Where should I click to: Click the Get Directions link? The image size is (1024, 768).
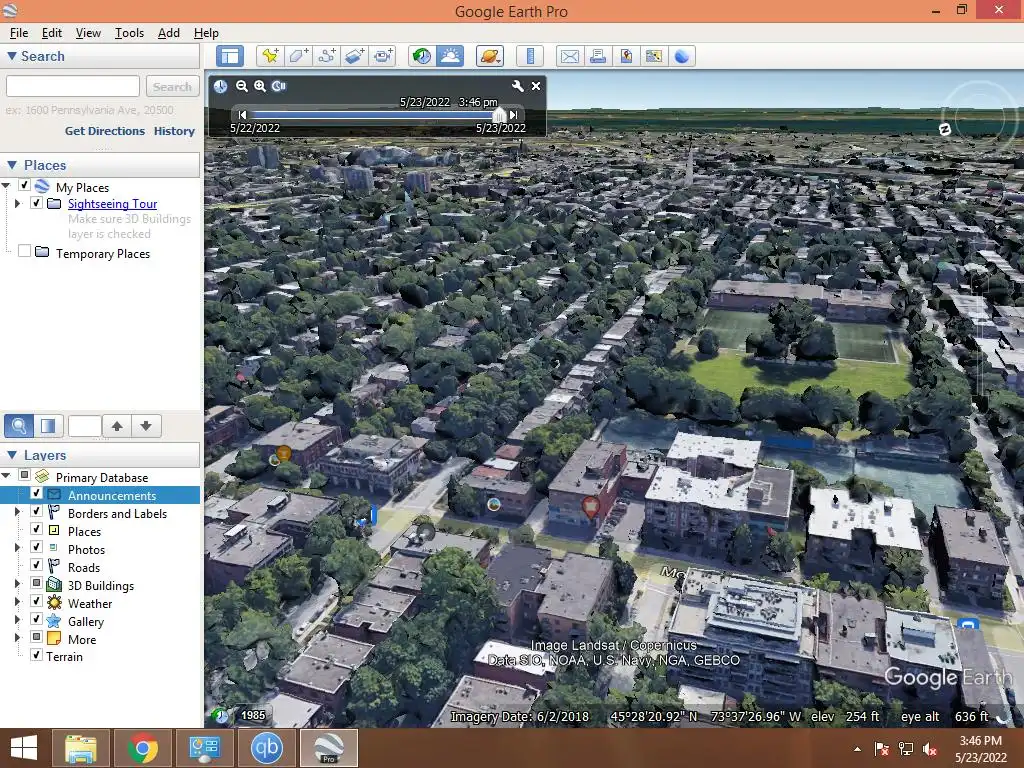pyautogui.click(x=104, y=131)
